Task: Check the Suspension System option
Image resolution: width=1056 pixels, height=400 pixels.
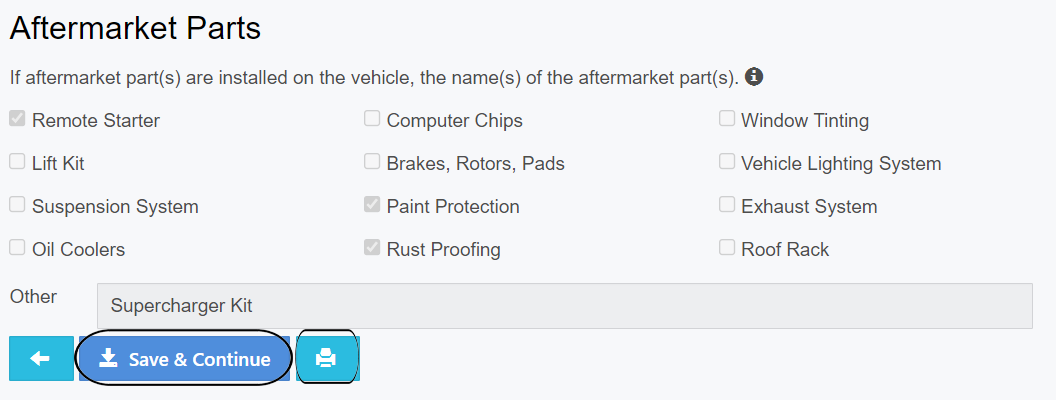Action: coord(17,205)
